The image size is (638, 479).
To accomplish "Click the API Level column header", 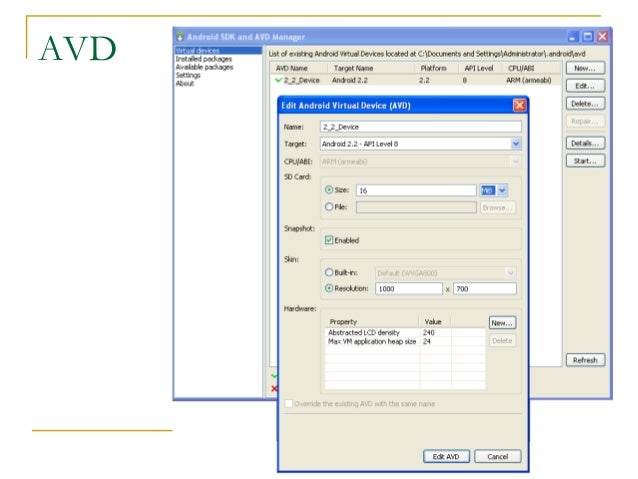I will [481, 68].
